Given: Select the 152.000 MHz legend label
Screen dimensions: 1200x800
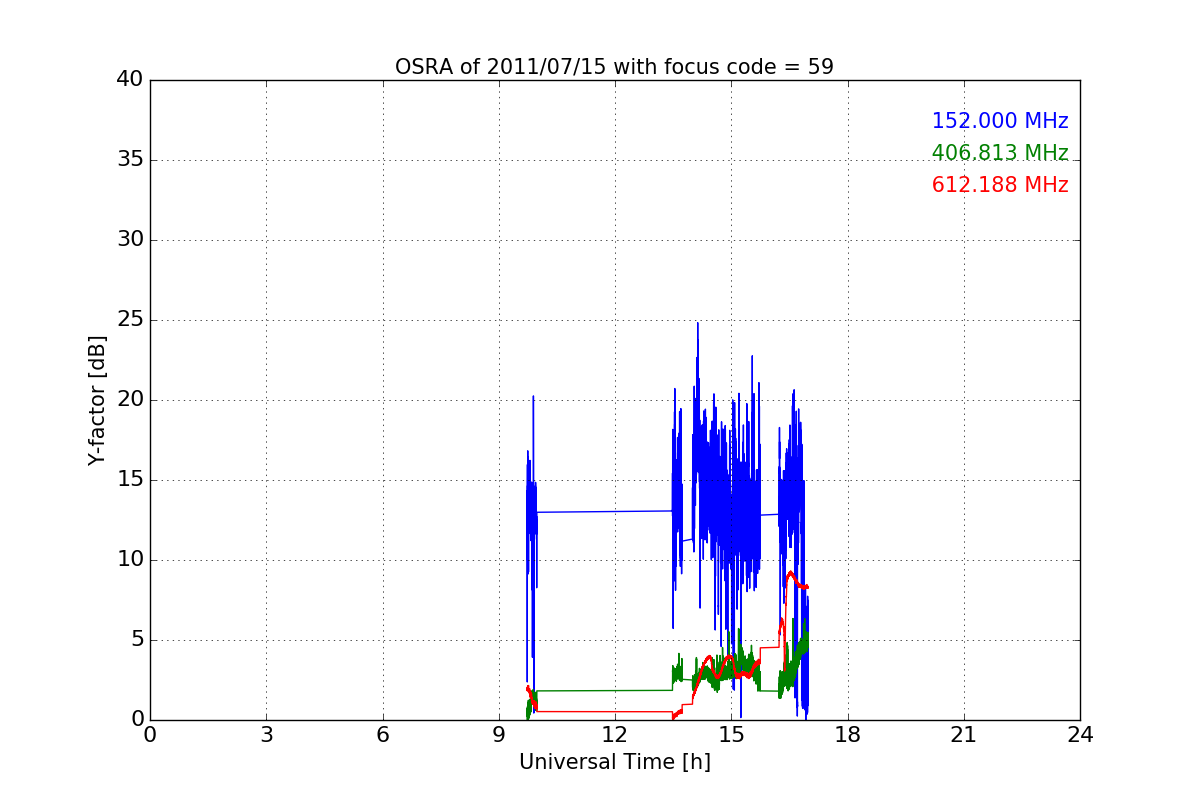Looking at the screenshot, I should [1000, 121].
